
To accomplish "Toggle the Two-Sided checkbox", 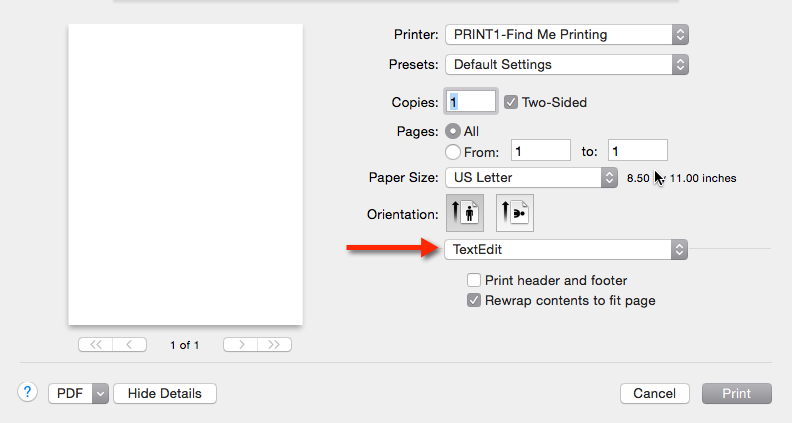I will [x=511, y=102].
